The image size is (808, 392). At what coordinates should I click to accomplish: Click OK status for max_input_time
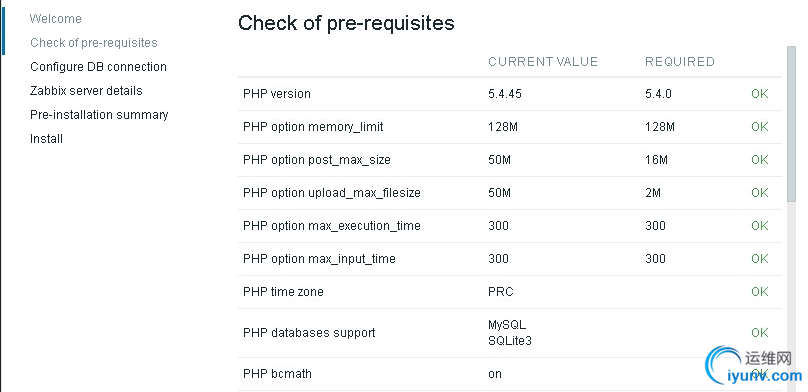760,259
